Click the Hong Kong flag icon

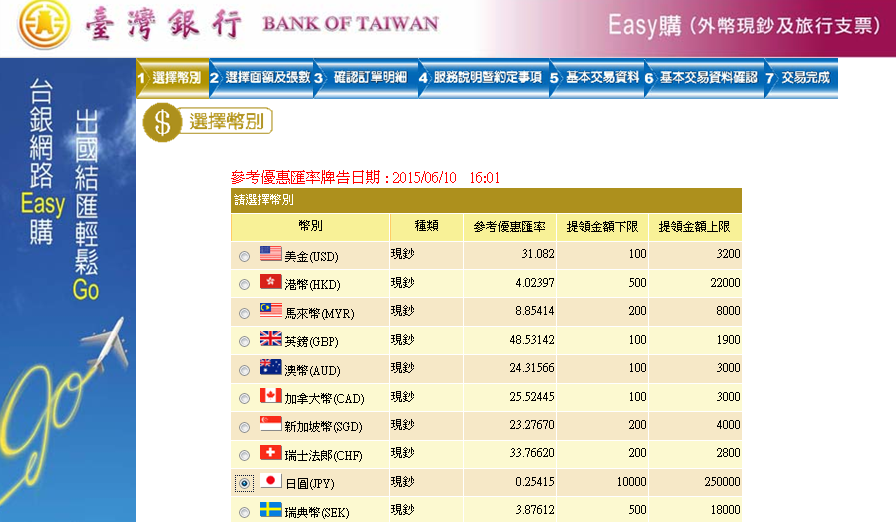click(270, 281)
